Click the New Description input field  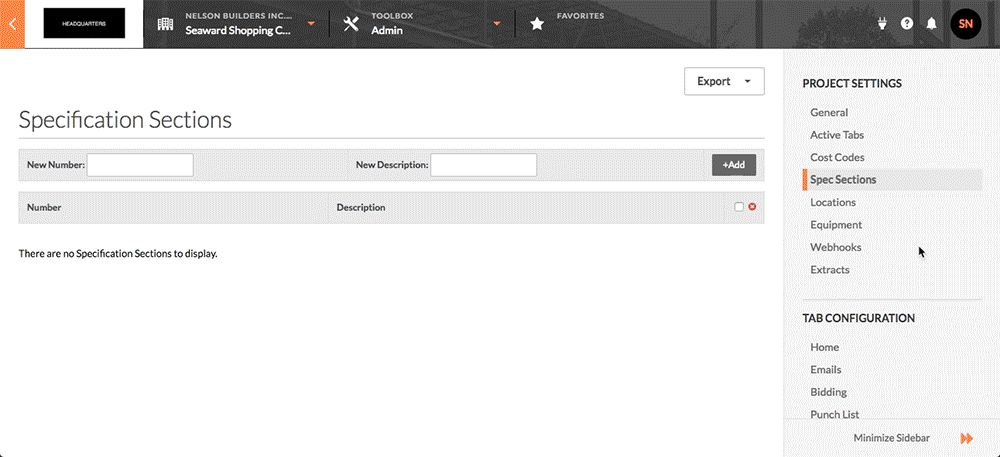(x=483, y=165)
